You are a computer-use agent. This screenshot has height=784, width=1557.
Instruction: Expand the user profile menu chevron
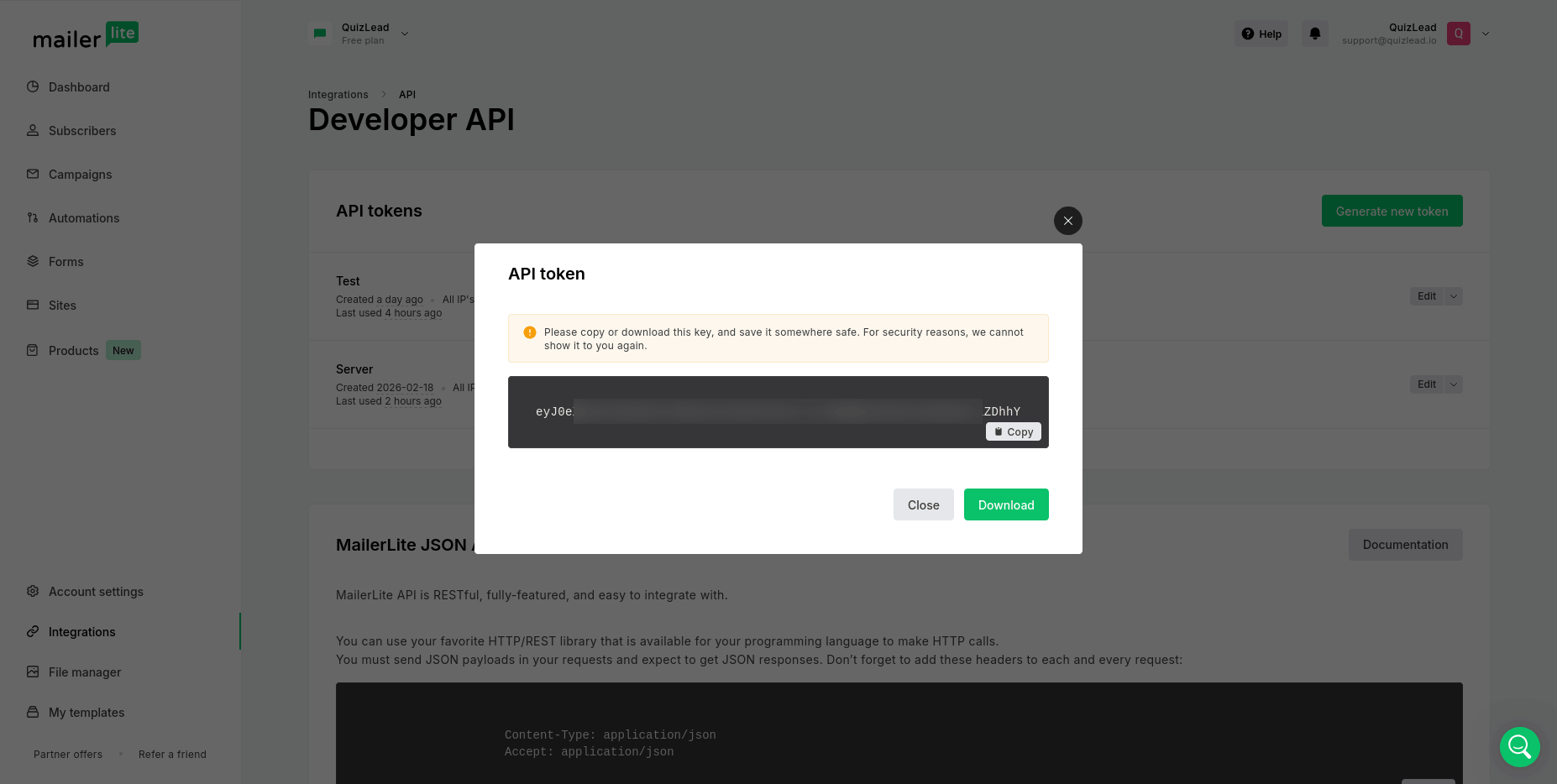click(1485, 34)
